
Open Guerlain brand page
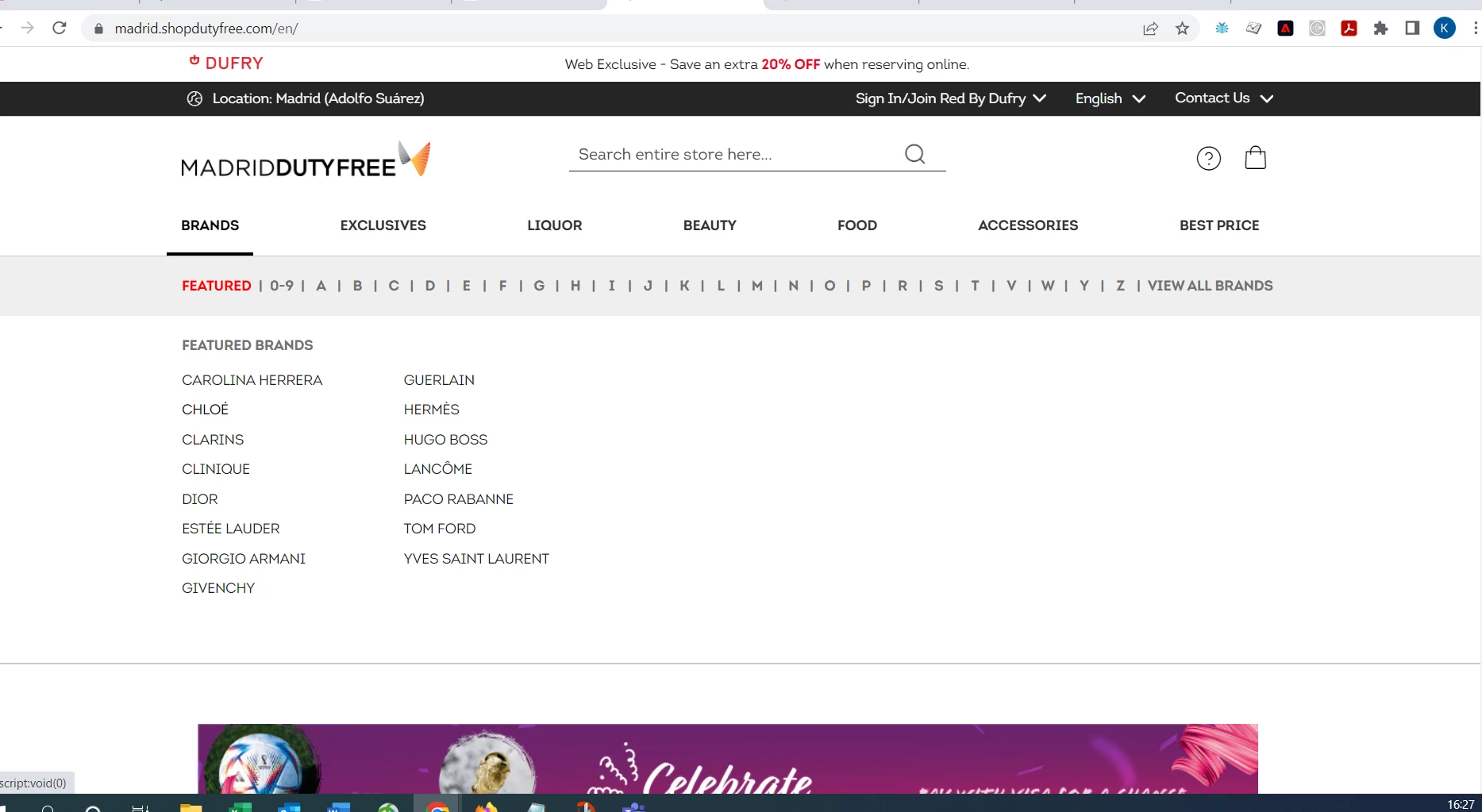[x=439, y=380]
